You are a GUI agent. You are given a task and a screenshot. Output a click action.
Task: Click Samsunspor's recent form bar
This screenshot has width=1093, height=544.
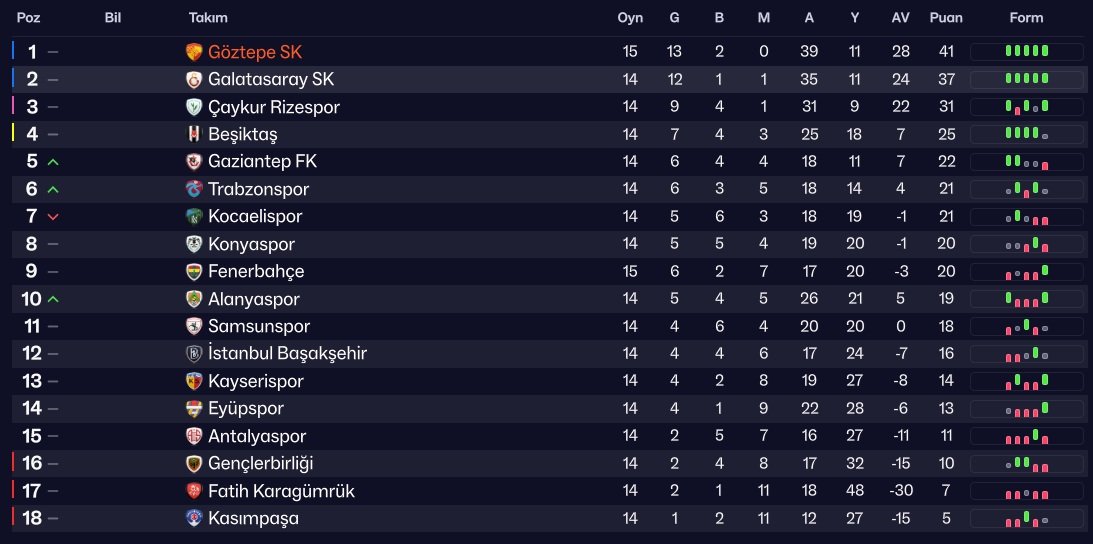point(1027,326)
